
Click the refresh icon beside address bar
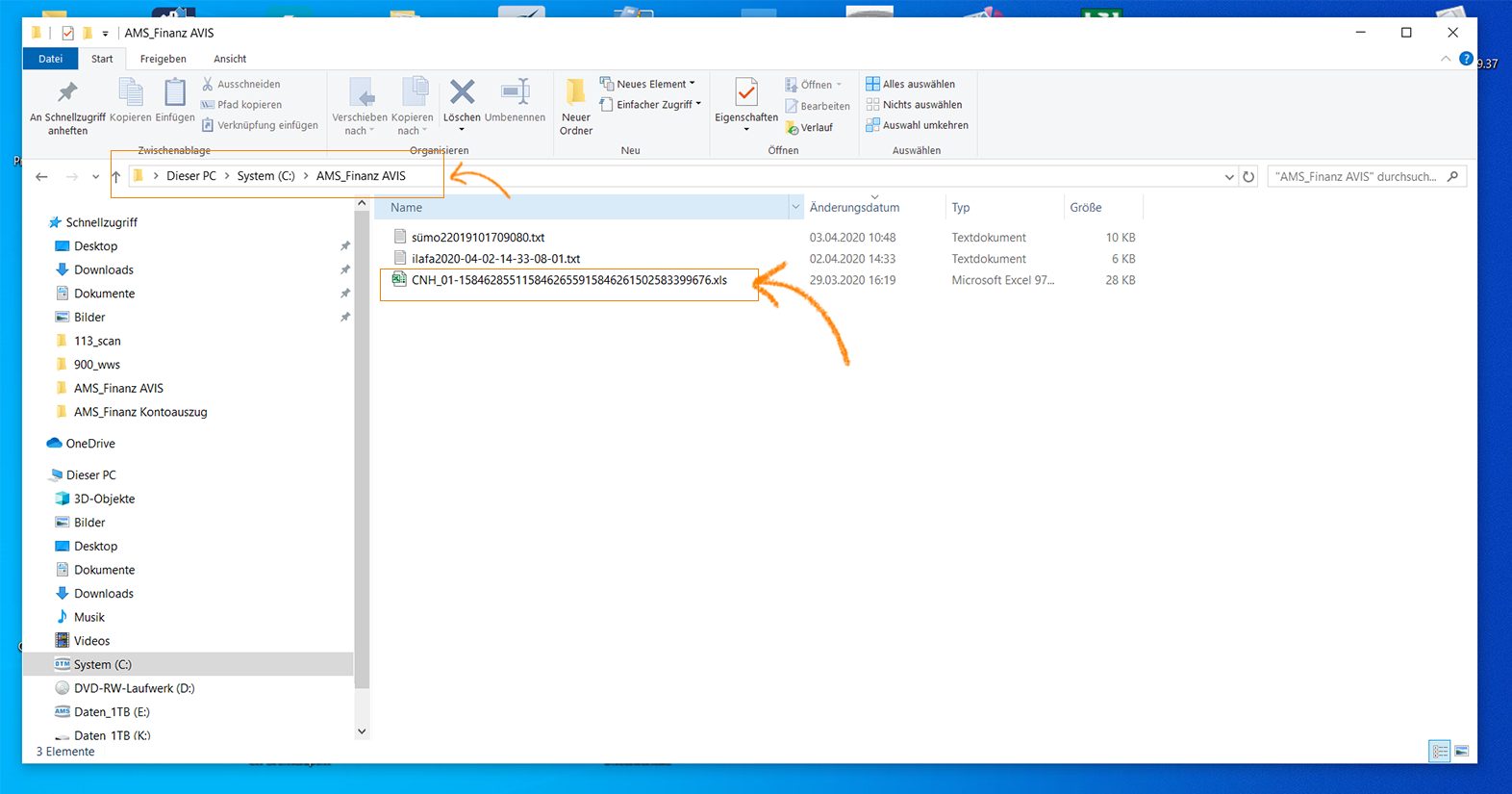click(1248, 177)
